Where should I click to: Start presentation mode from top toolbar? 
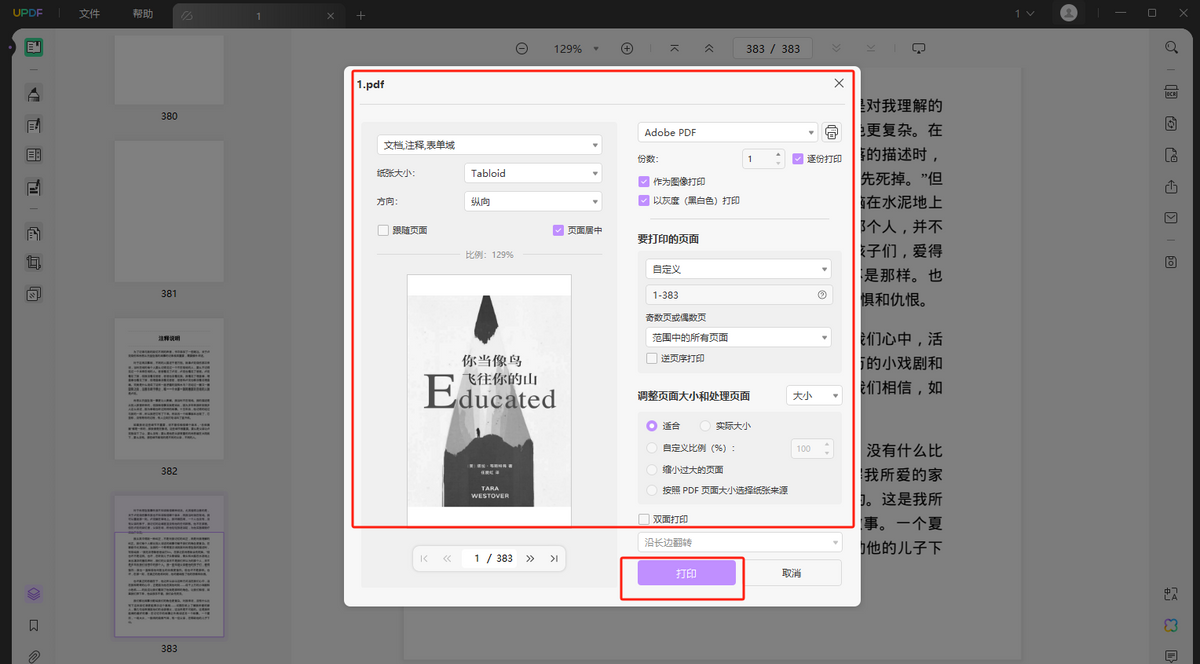919,48
